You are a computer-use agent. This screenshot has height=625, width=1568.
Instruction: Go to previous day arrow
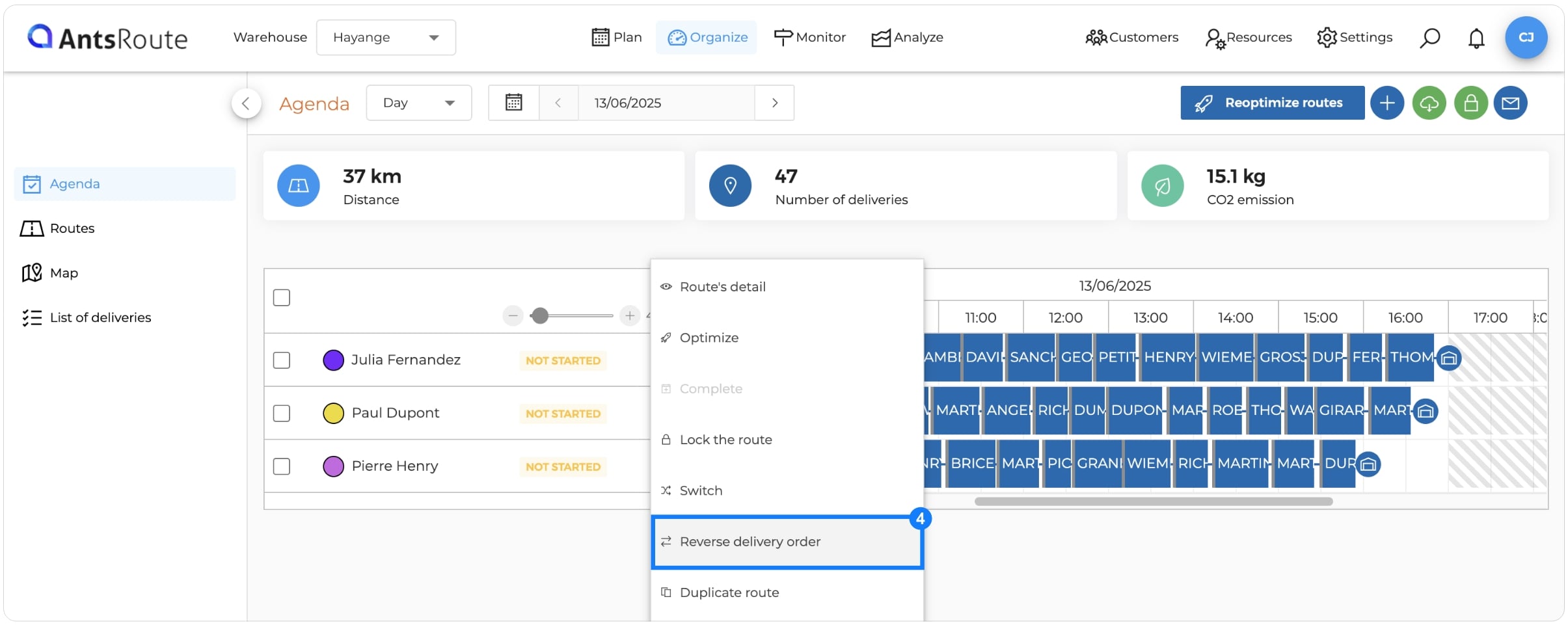[x=558, y=103]
